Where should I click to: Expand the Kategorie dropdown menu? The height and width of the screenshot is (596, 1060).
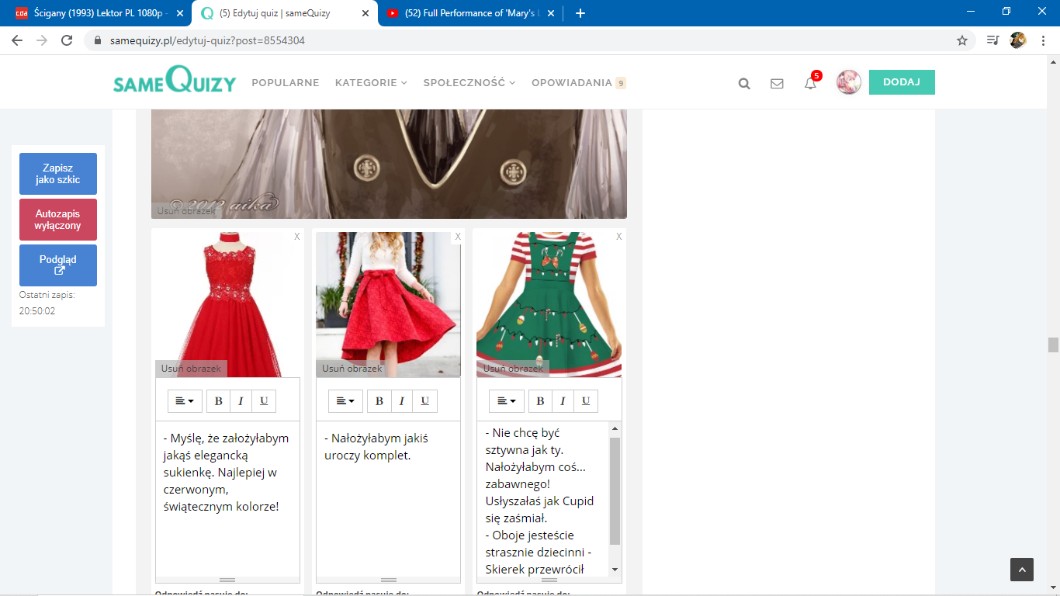coord(371,83)
